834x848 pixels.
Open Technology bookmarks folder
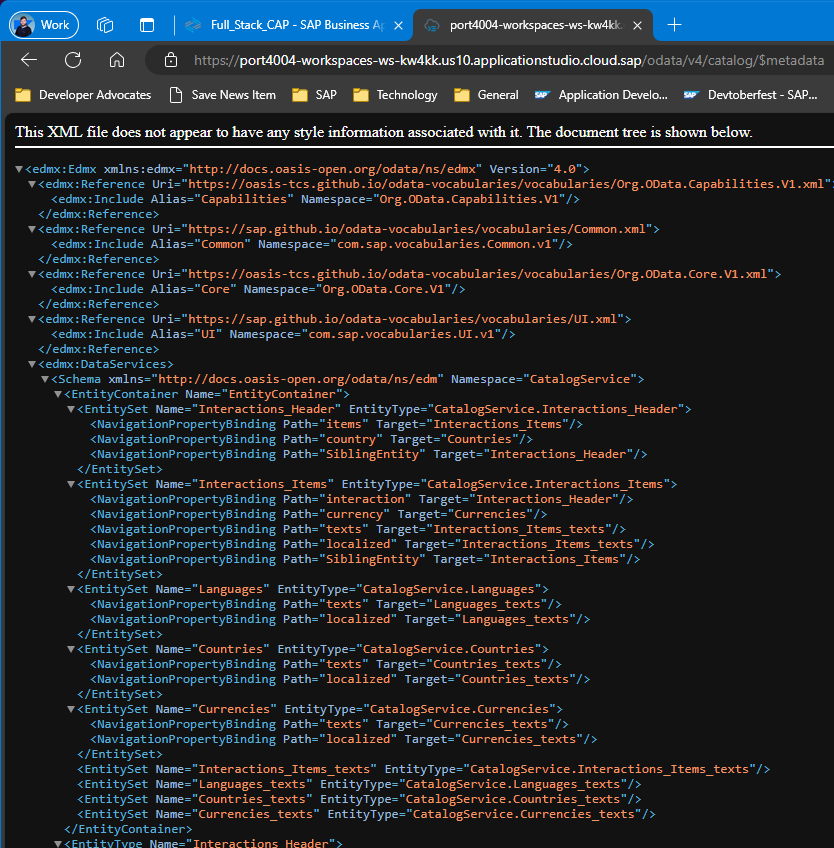pos(395,95)
